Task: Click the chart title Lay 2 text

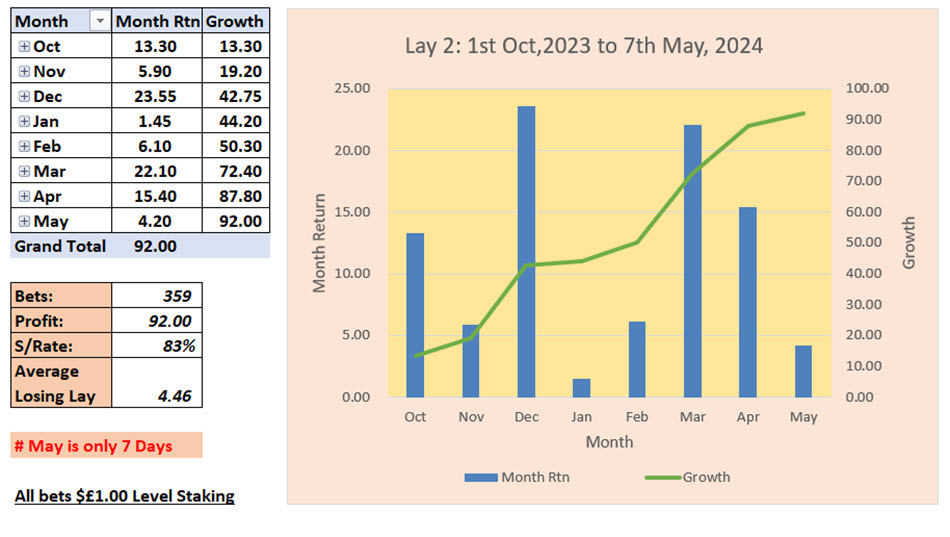Action: pos(584,46)
